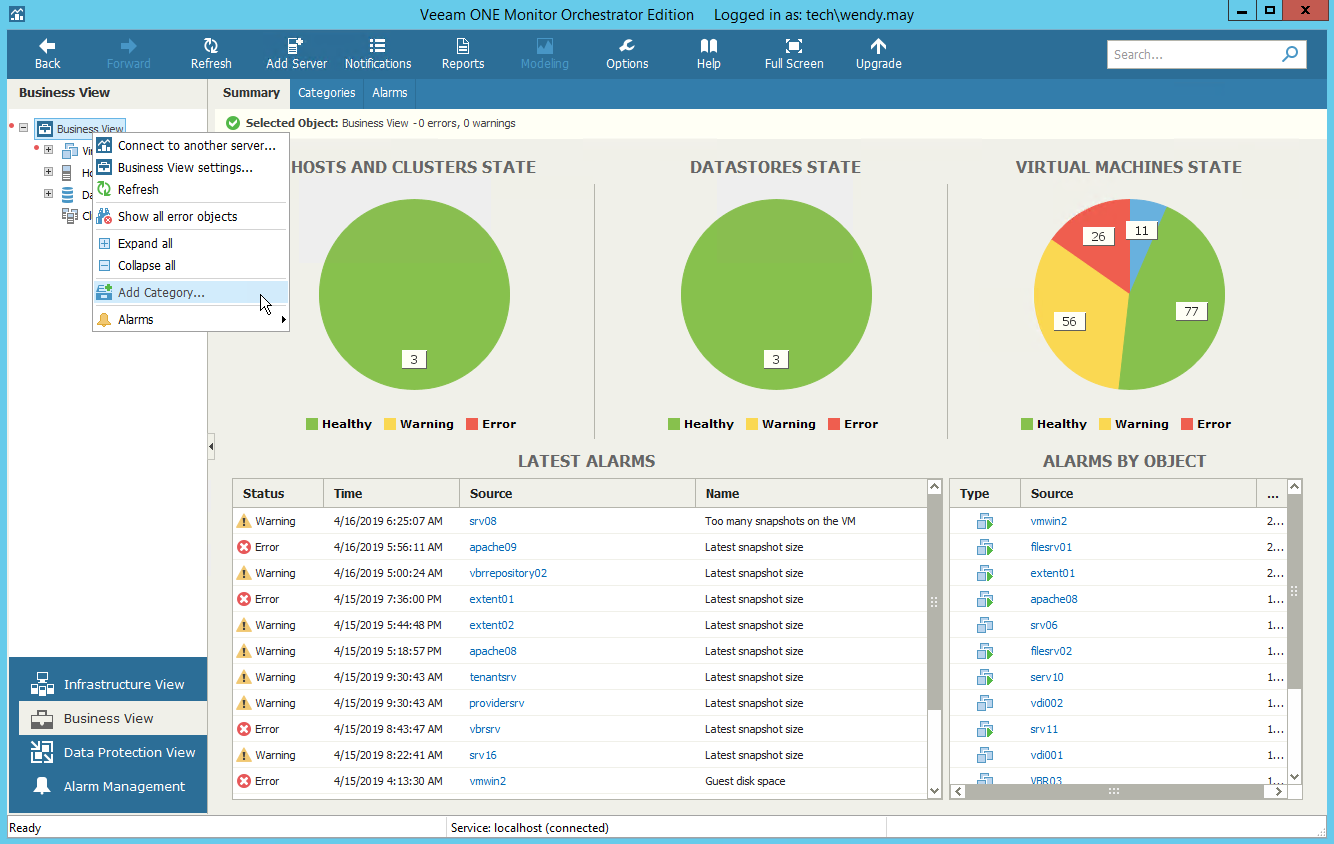This screenshot has height=844, width=1334.
Task: Click the warning icon on the srv08 alarm row
Action: pyautogui.click(x=244, y=521)
